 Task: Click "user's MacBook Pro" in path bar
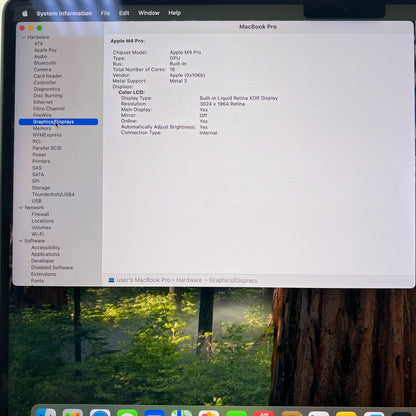pyautogui.click(x=143, y=280)
